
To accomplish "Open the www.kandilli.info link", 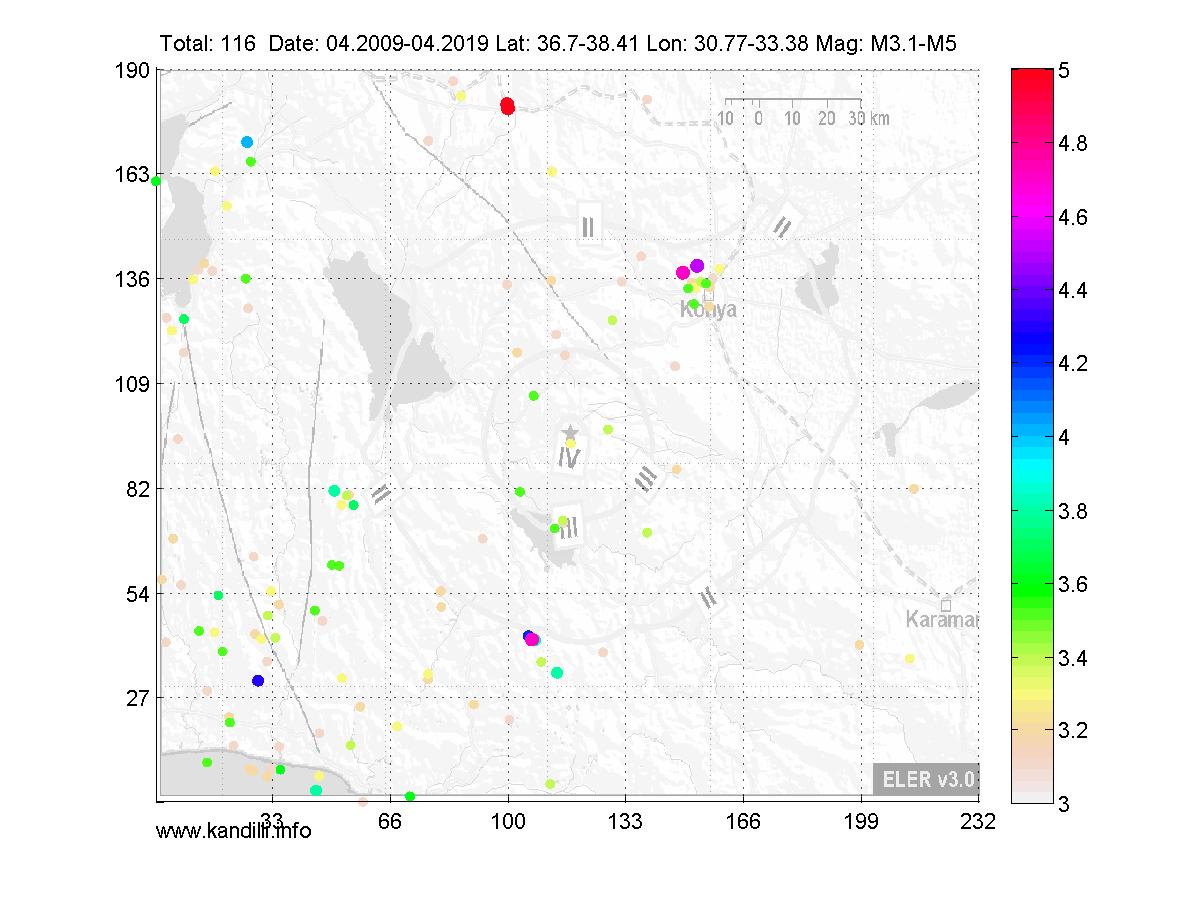I will pyautogui.click(x=233, y=831).
